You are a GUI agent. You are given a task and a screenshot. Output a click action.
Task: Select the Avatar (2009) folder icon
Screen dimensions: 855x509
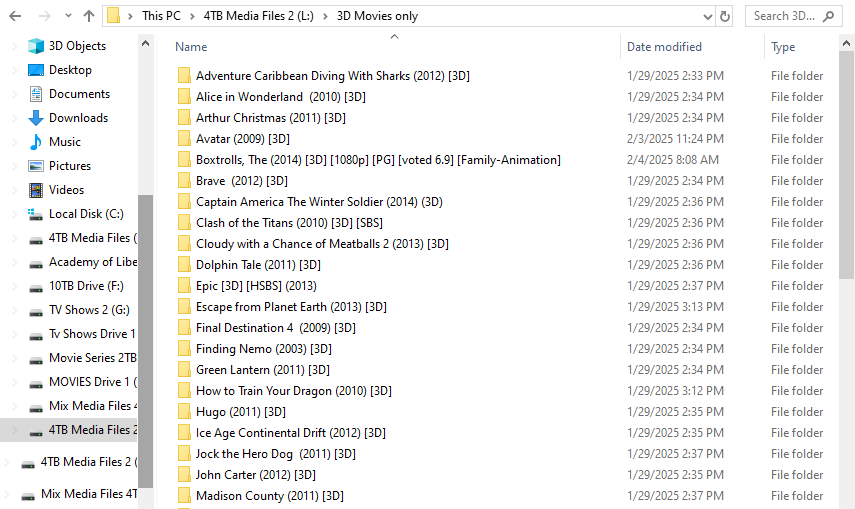(x=184, y=139)
